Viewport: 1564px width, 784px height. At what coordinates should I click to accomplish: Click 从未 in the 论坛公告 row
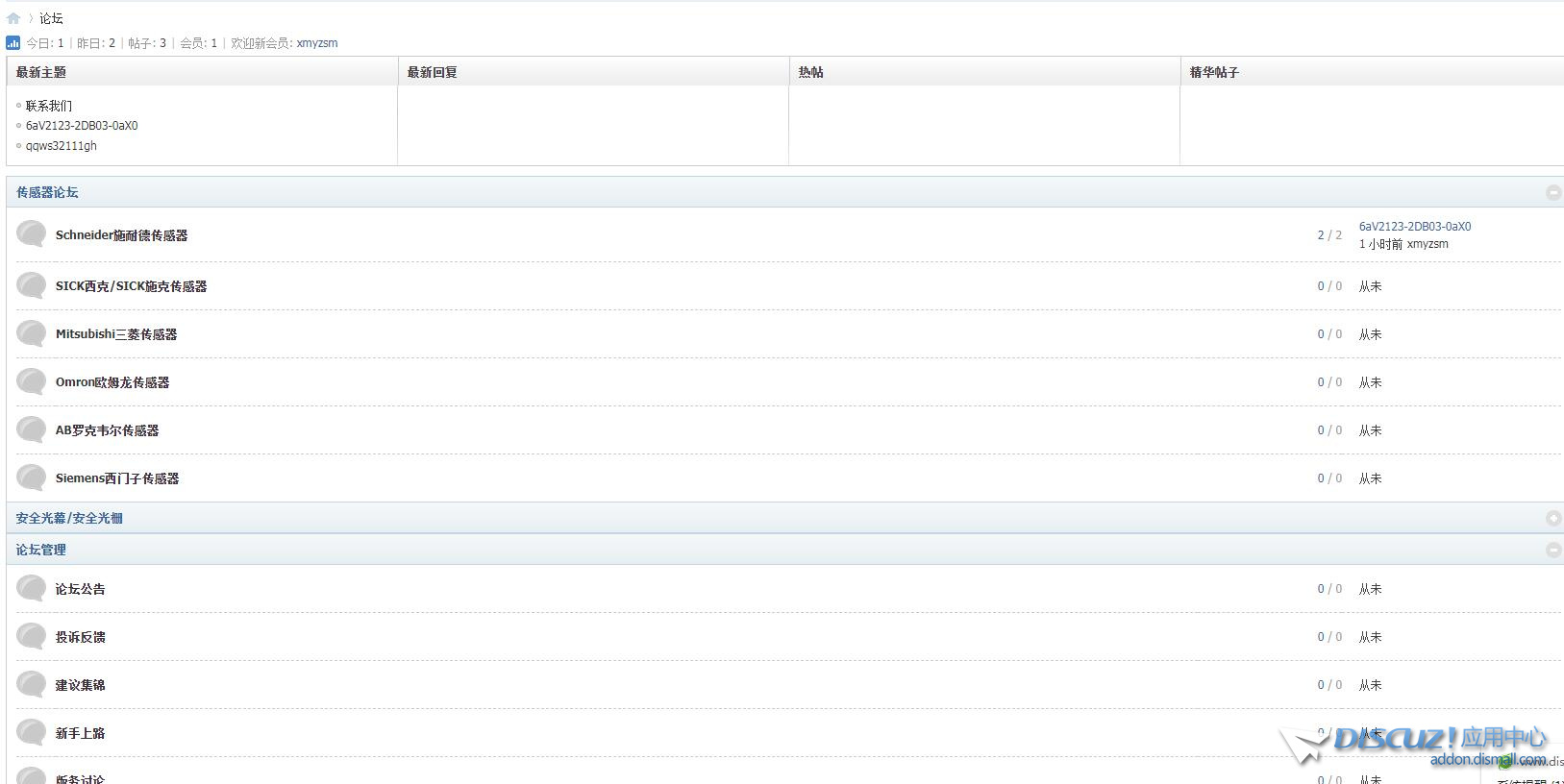[1370, 589]
